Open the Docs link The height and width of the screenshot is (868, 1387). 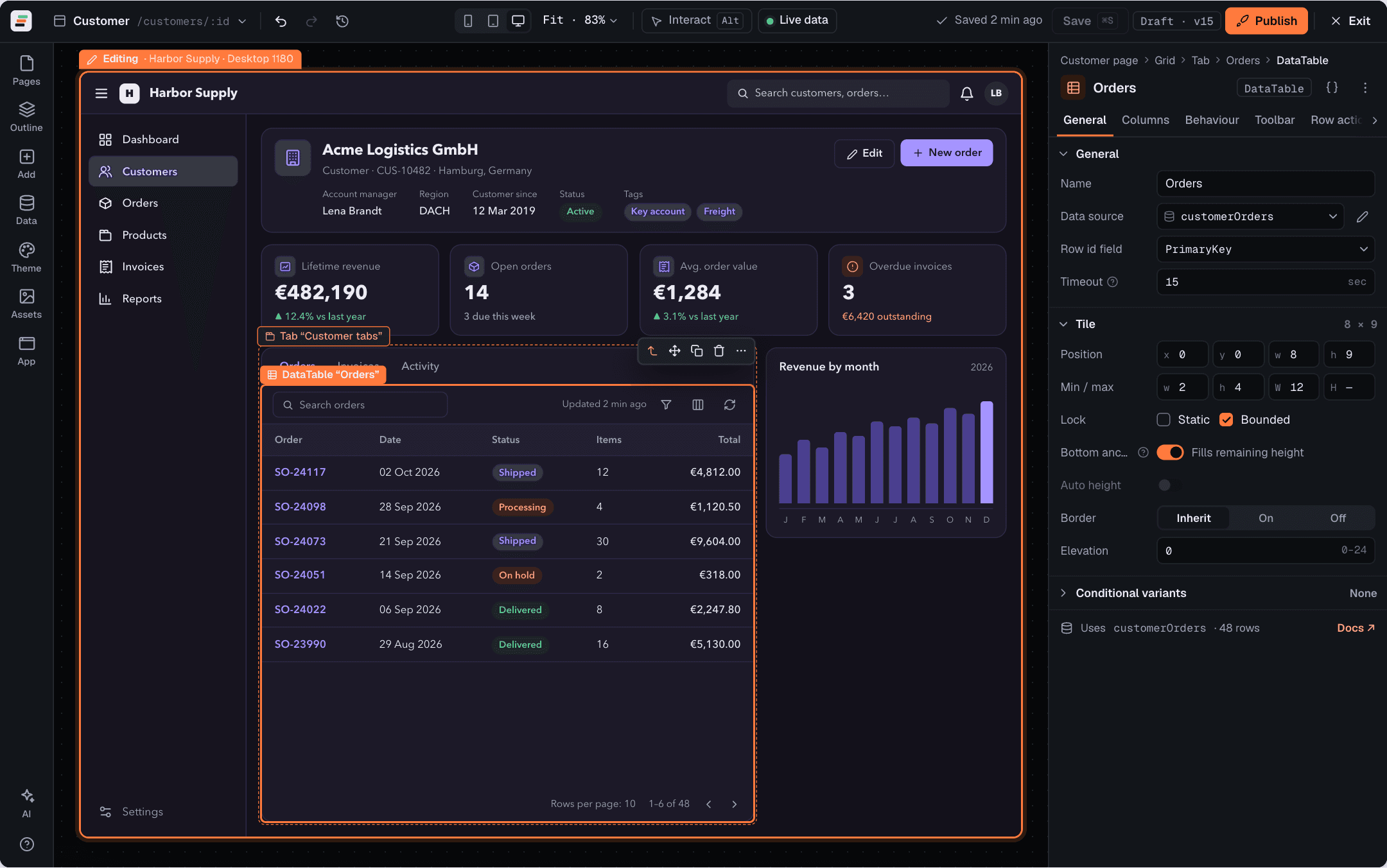(1356, 628)
